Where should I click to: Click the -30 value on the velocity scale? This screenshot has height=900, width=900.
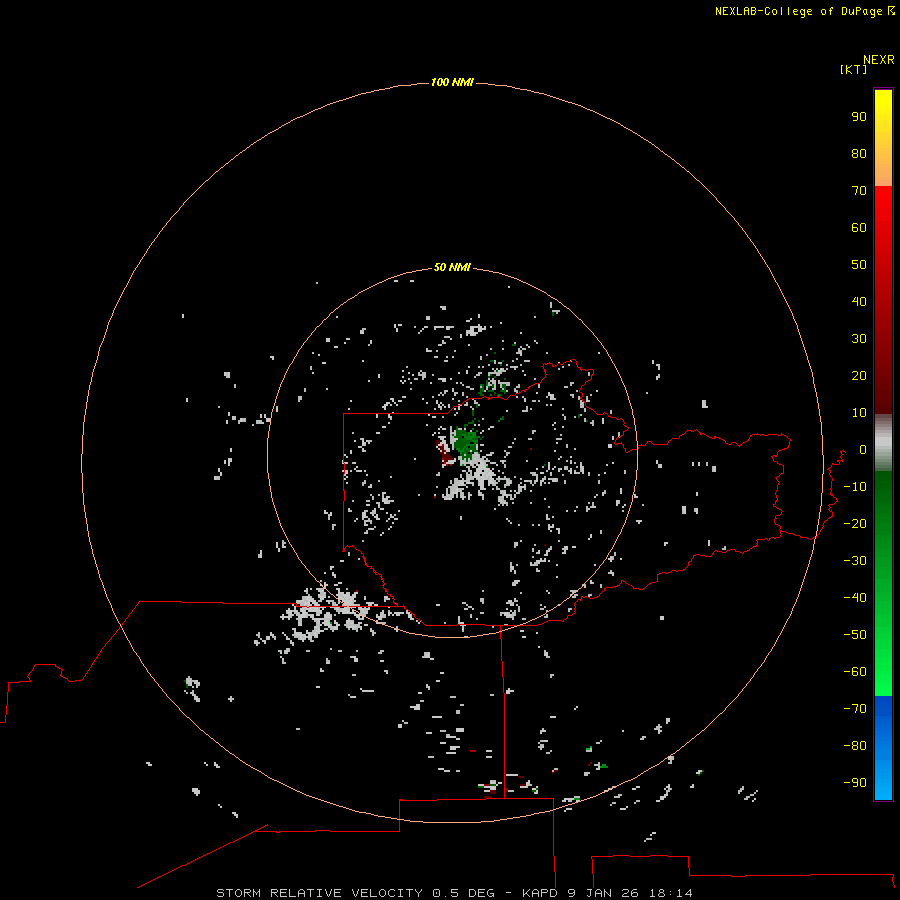pyautogui.click(x=855, y=561)
